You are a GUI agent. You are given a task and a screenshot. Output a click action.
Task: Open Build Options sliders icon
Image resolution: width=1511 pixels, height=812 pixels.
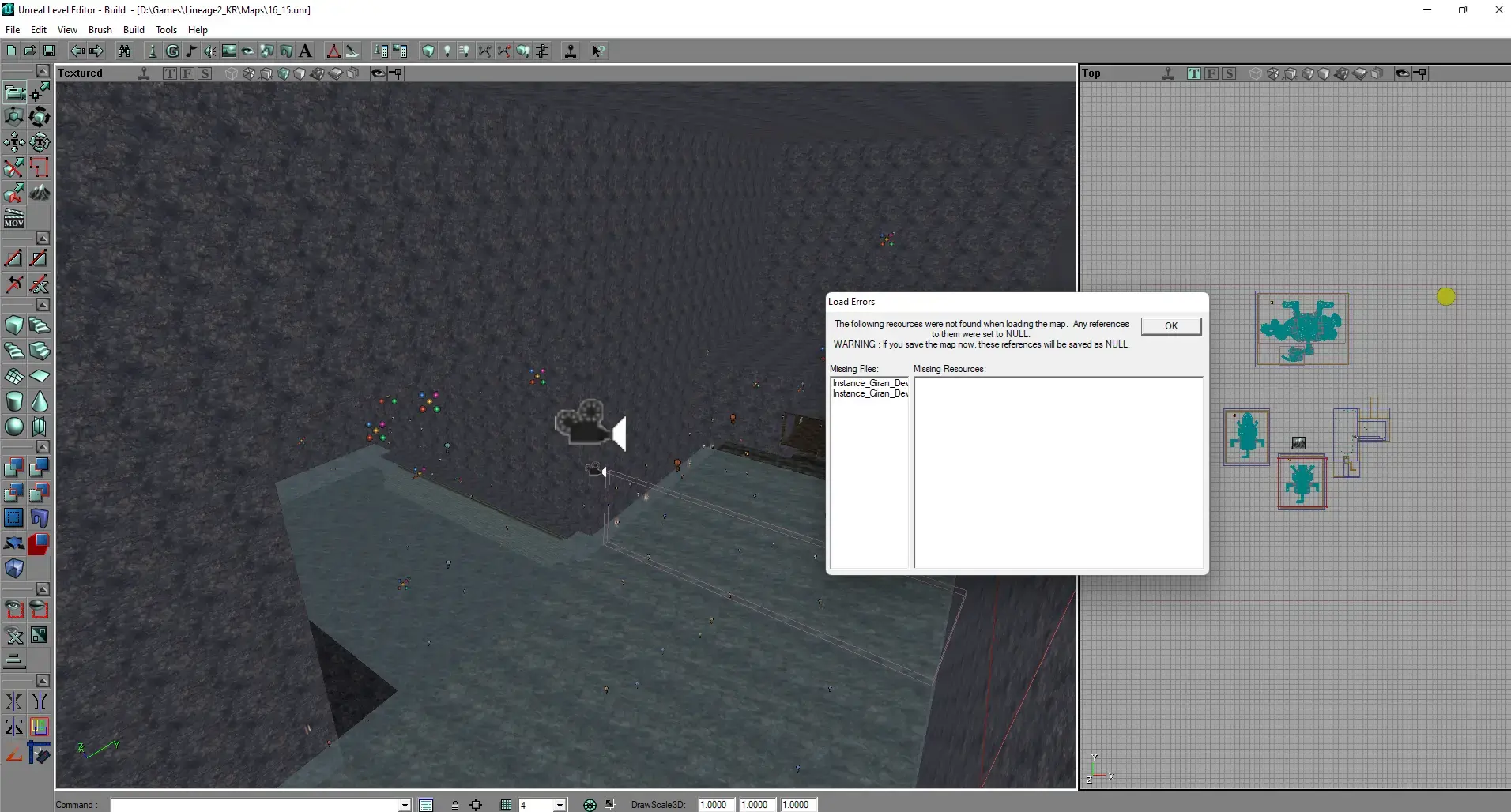[x=542, y=51]
